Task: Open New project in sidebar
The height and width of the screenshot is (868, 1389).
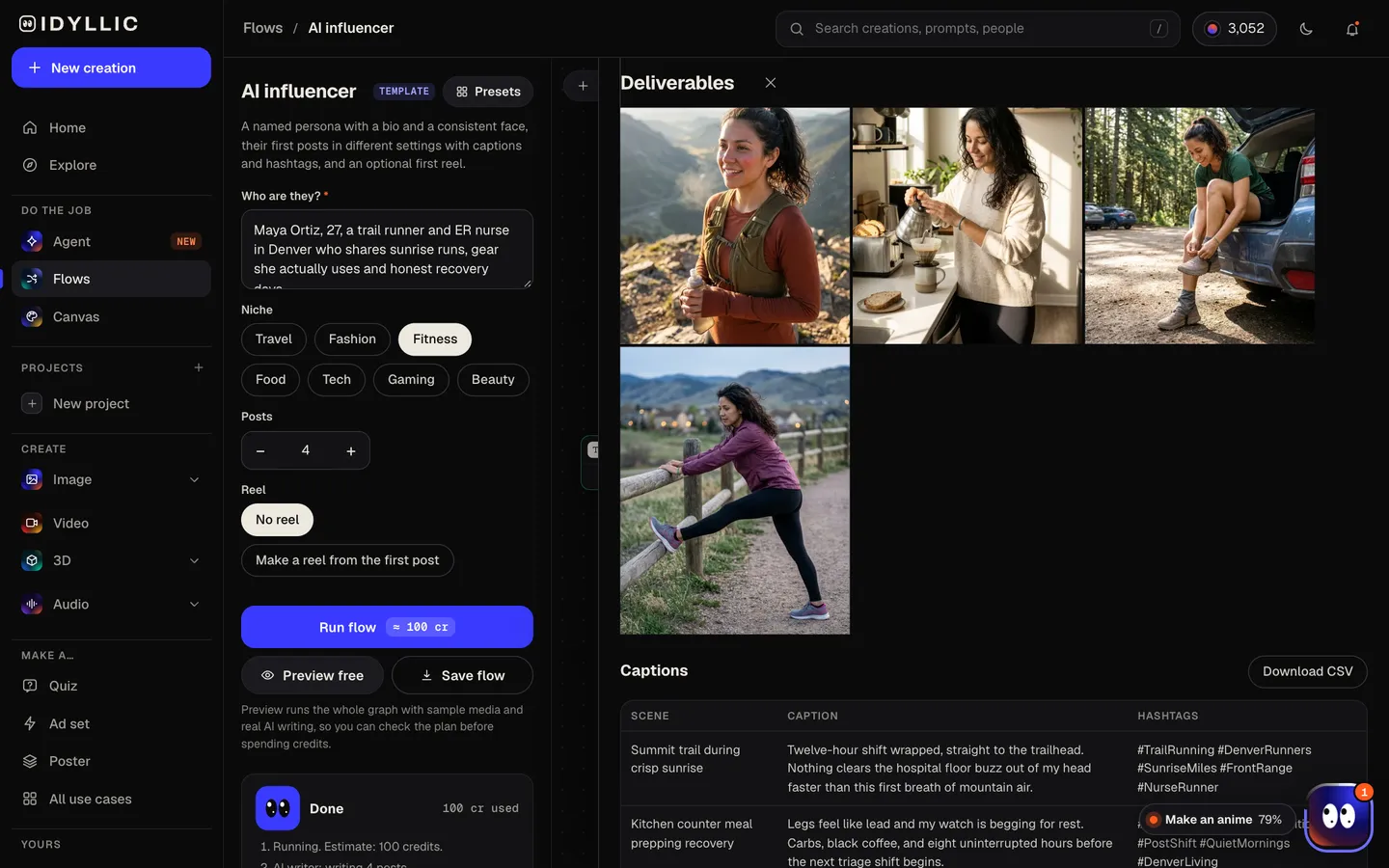Action: 111,403
